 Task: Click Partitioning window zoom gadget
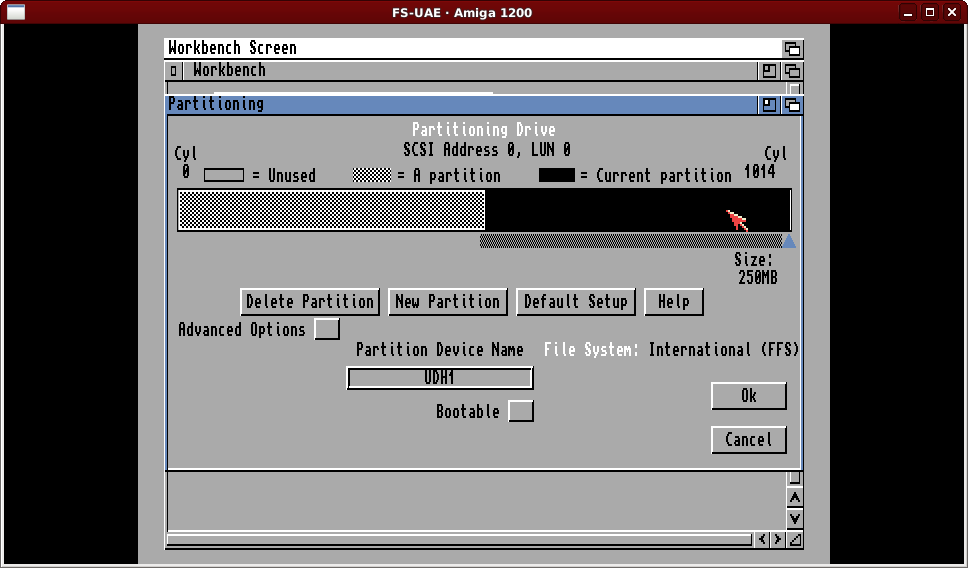[x=769, y=105]
